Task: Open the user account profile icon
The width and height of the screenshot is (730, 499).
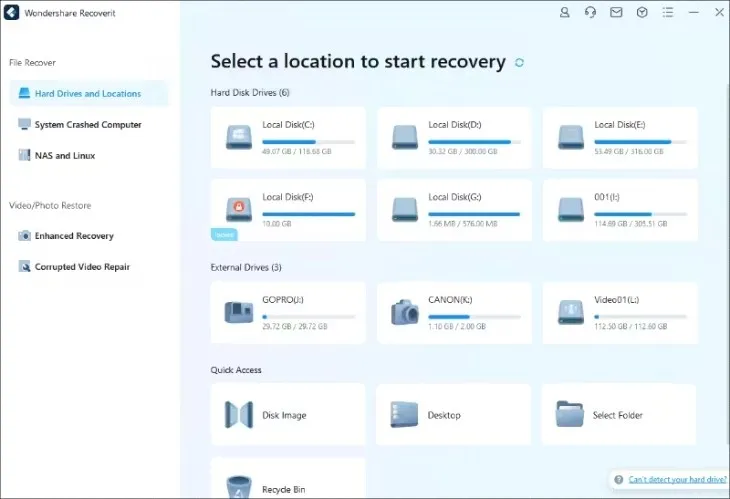Action: coord(565,13)
